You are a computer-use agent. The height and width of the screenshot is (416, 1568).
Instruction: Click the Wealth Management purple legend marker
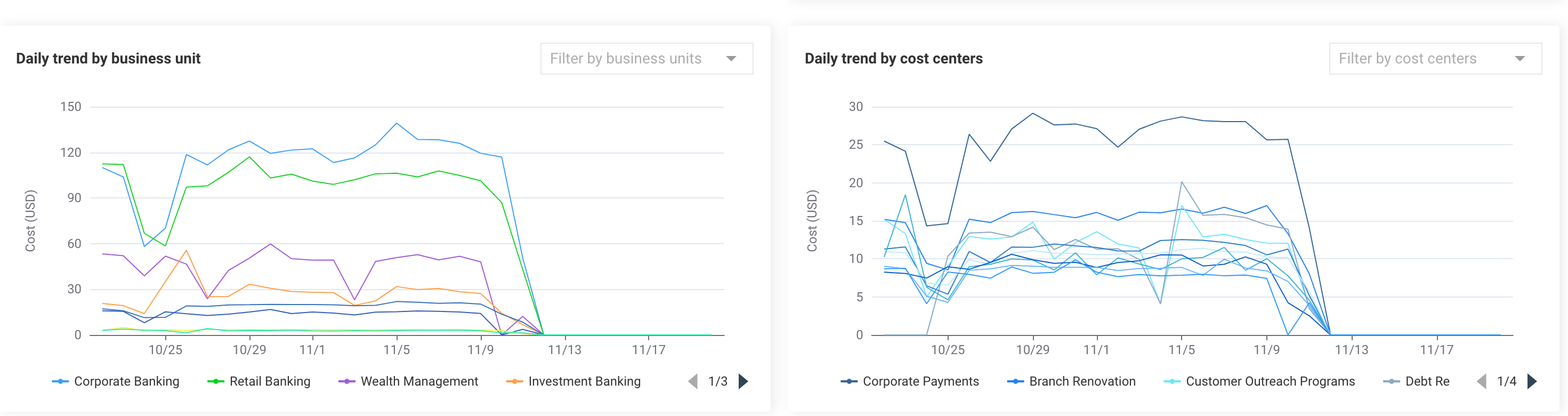click(x=347, y=381)
